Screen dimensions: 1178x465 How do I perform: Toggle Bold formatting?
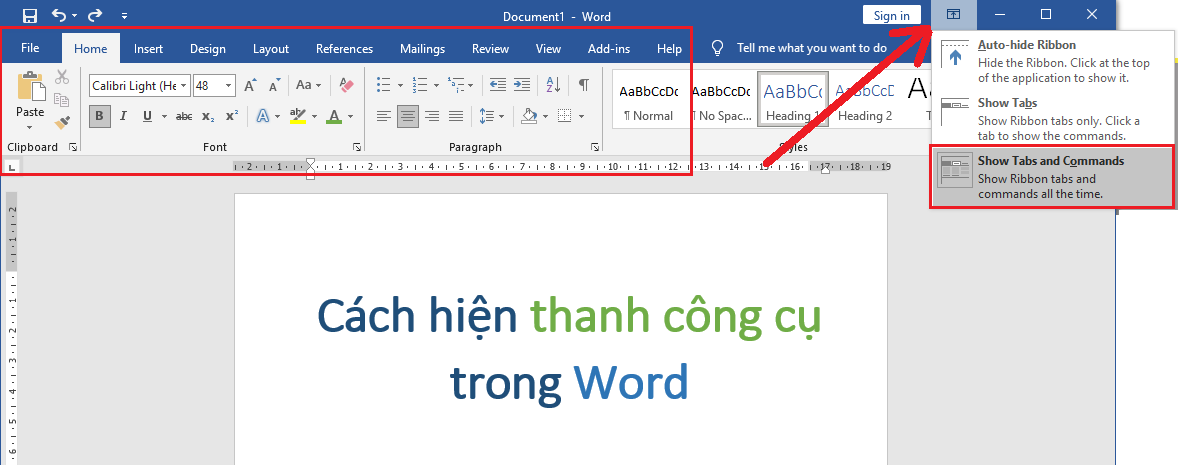point(99,116)
